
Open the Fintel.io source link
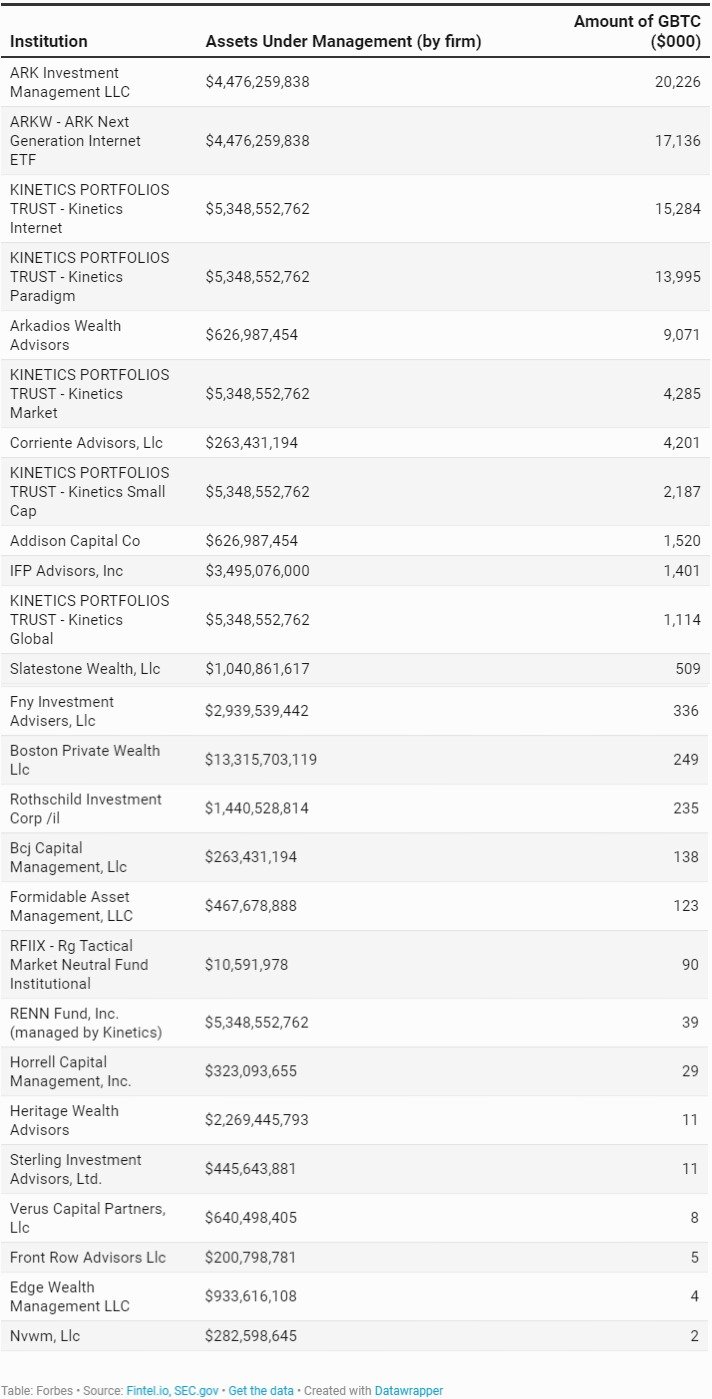click(x=147, y=1390)
